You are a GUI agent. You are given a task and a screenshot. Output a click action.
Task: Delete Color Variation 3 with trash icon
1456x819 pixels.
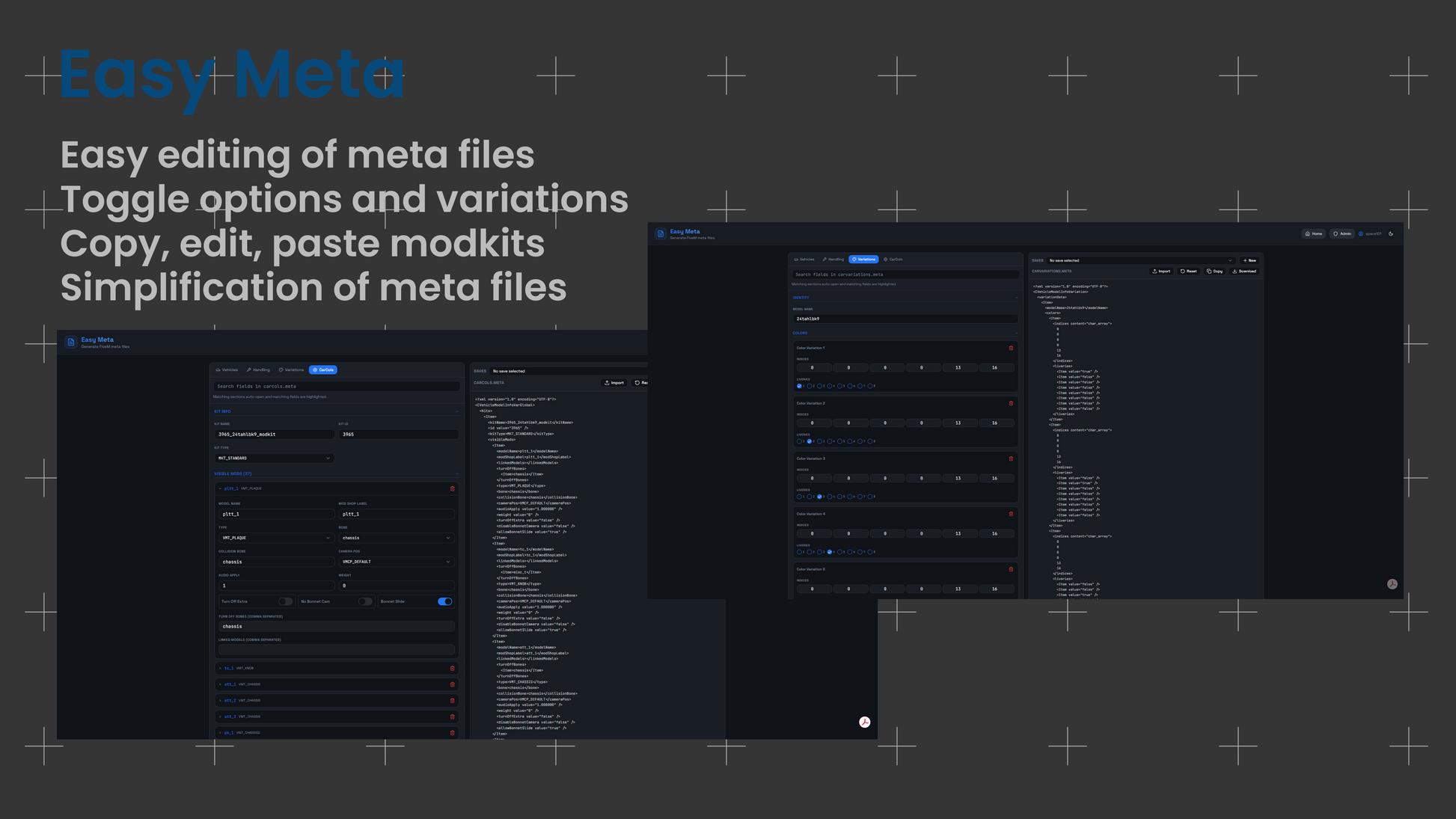pos(1011,458)
